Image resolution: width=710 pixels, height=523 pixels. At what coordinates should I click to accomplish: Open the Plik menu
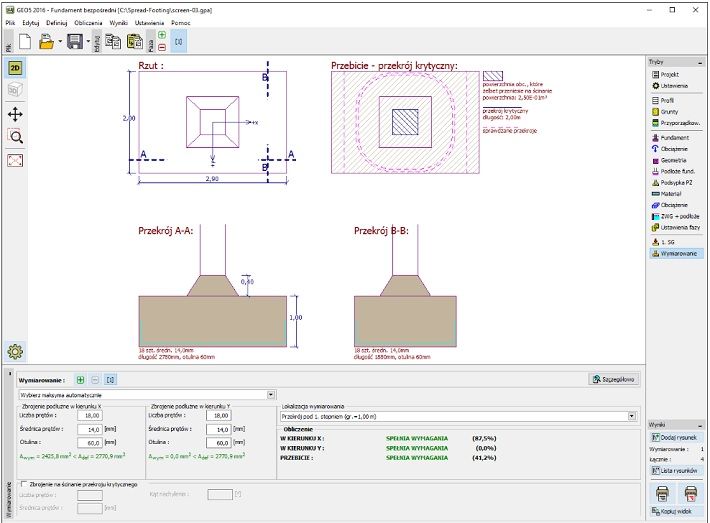coord(10,23)
